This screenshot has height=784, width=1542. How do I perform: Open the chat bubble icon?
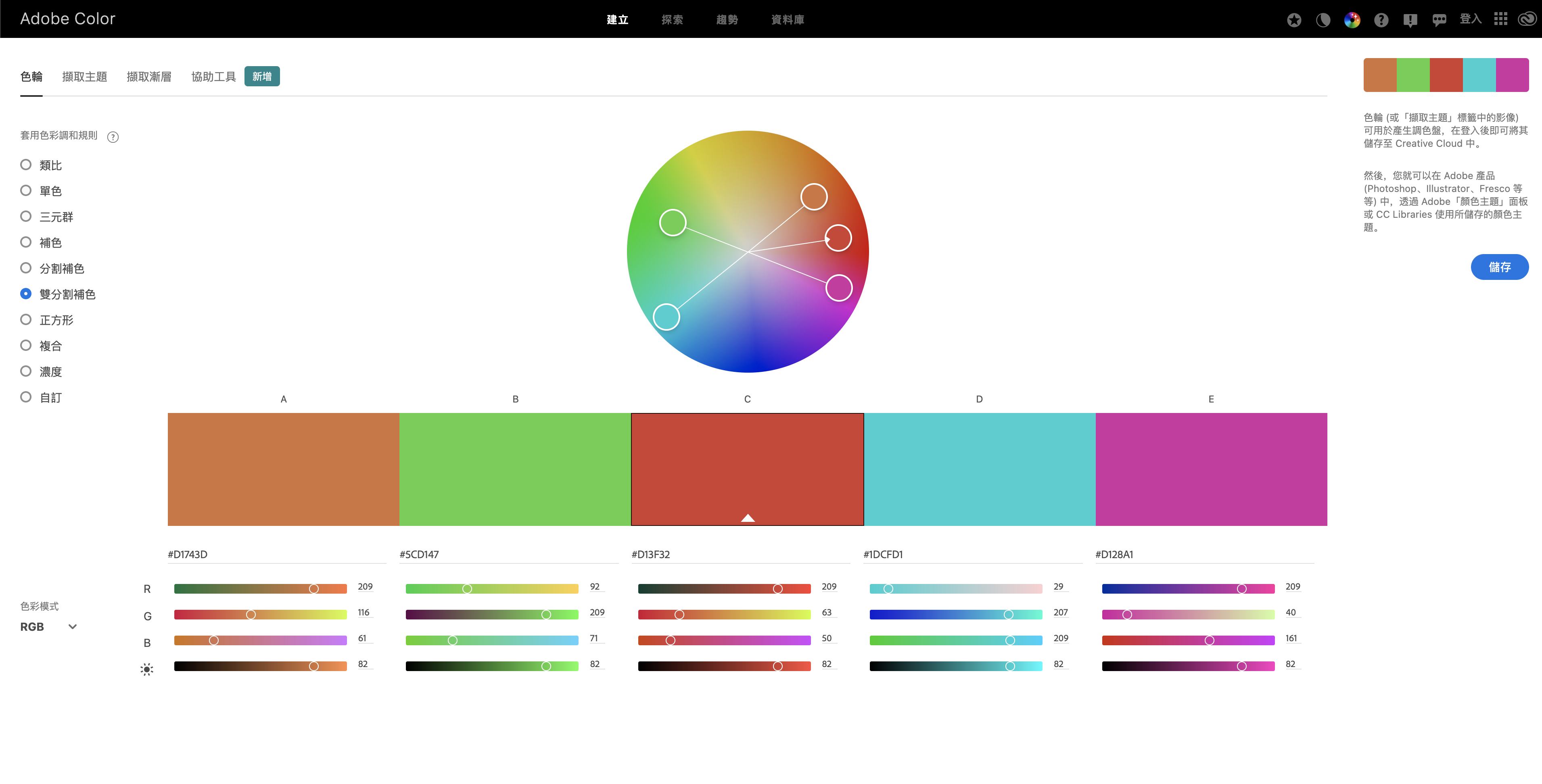pyautogui.click(x=1439, y=20)
